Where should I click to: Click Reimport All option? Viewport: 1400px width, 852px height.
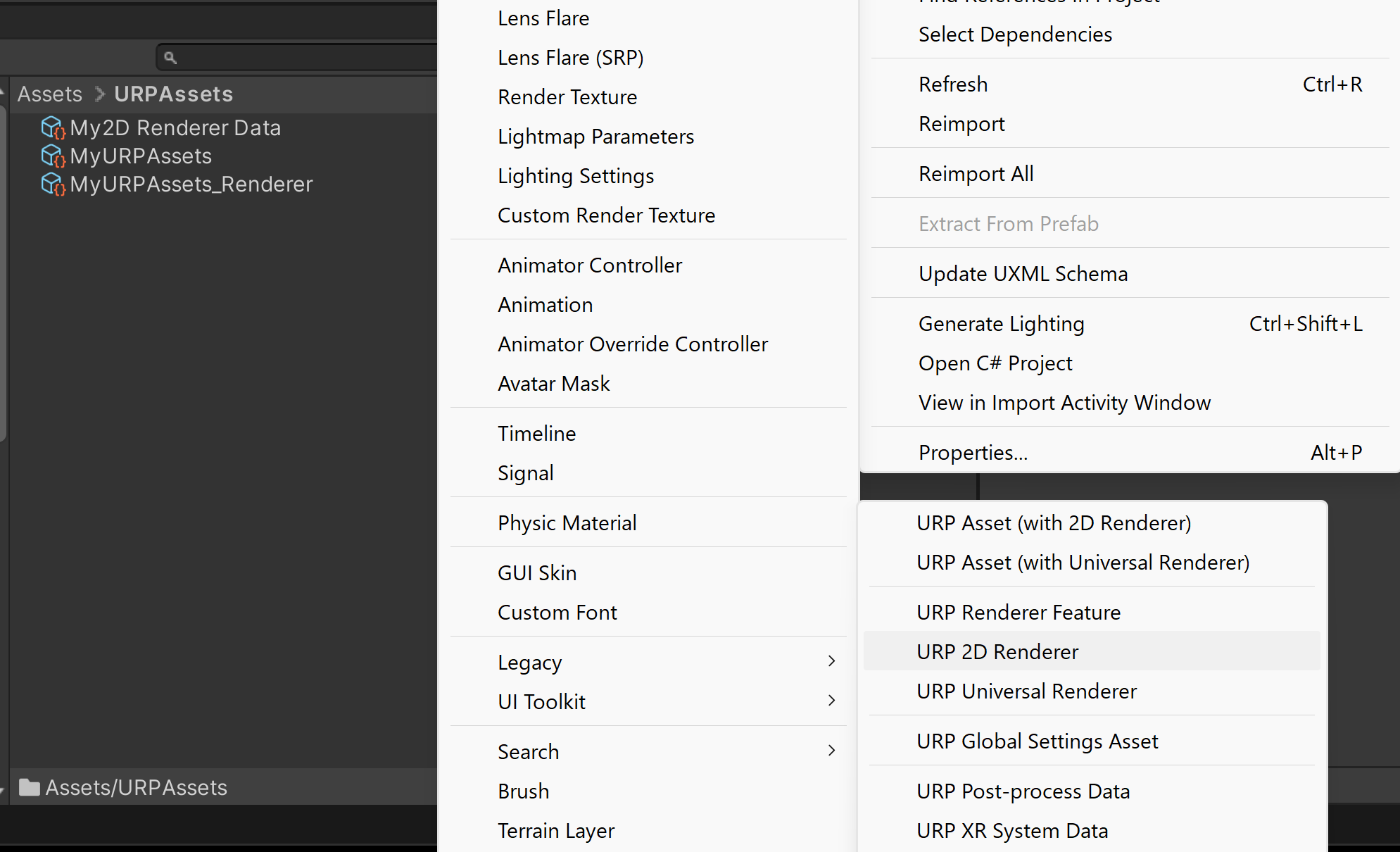[x=976, y=173]
